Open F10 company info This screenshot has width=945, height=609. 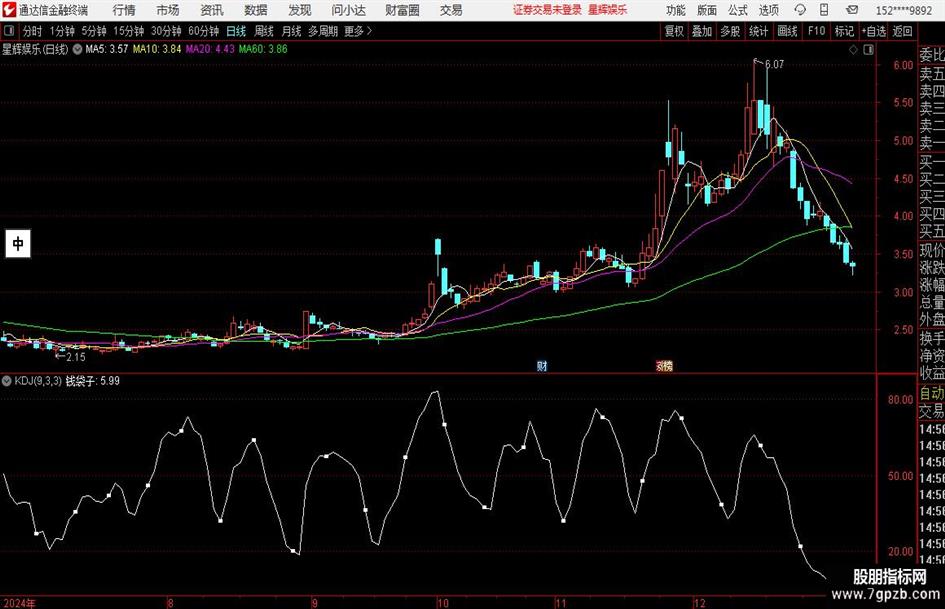[x=816, y=31]
